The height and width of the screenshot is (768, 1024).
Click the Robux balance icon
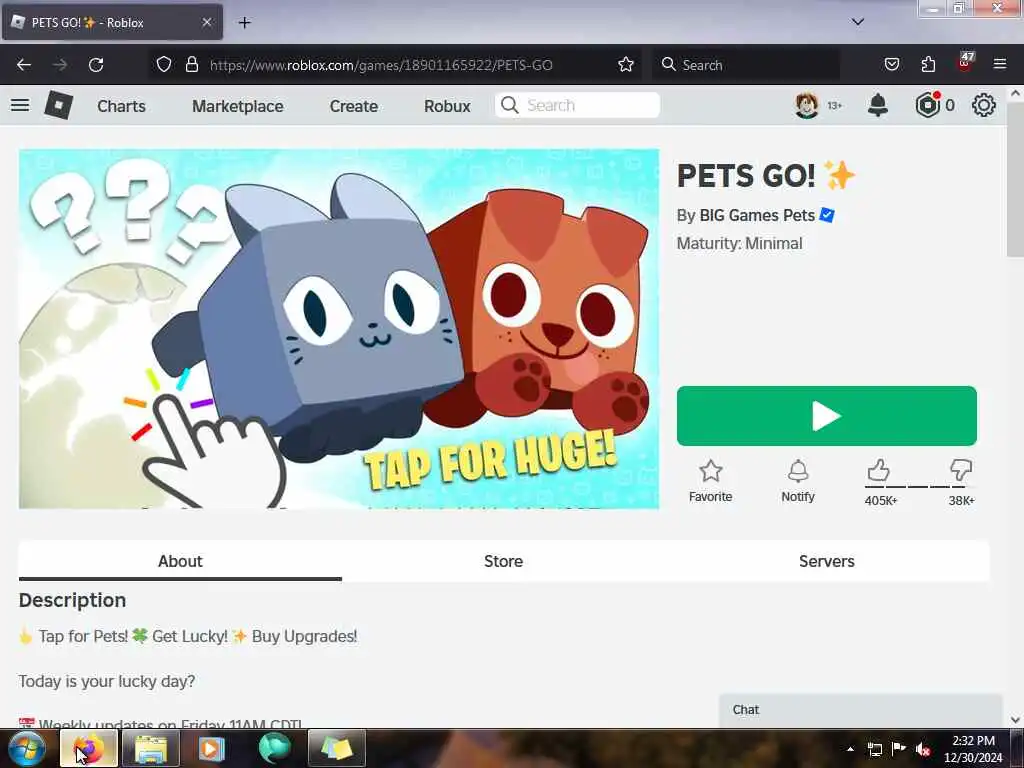(927, 105)
